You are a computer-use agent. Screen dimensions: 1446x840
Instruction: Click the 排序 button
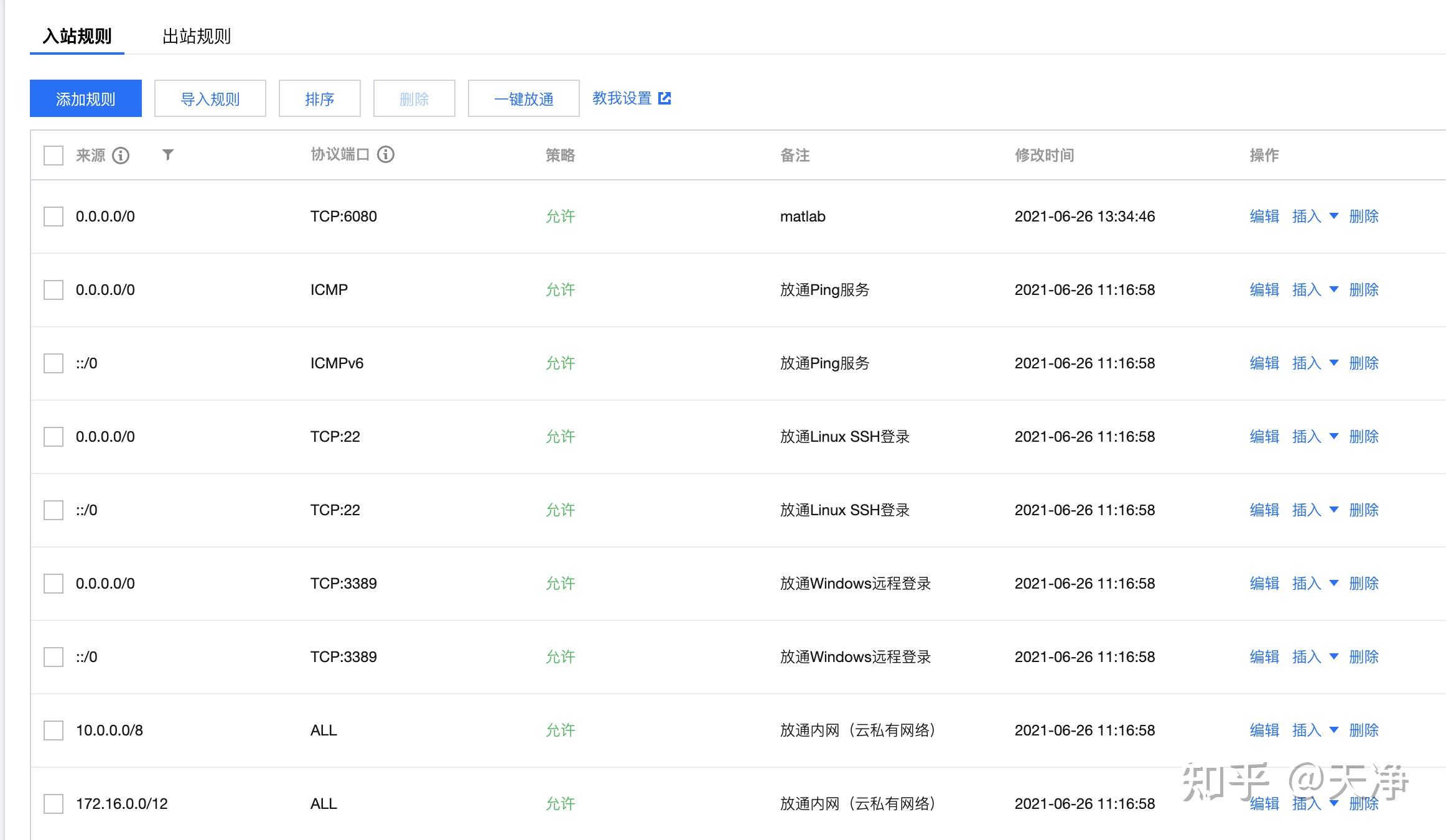pos(319,98)
